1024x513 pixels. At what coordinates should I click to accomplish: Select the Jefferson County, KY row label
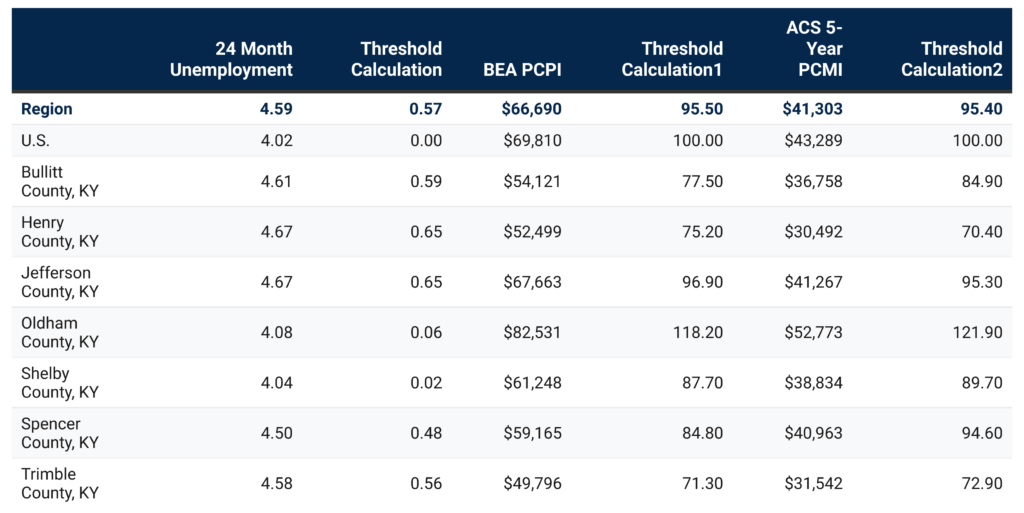[59, 282]
